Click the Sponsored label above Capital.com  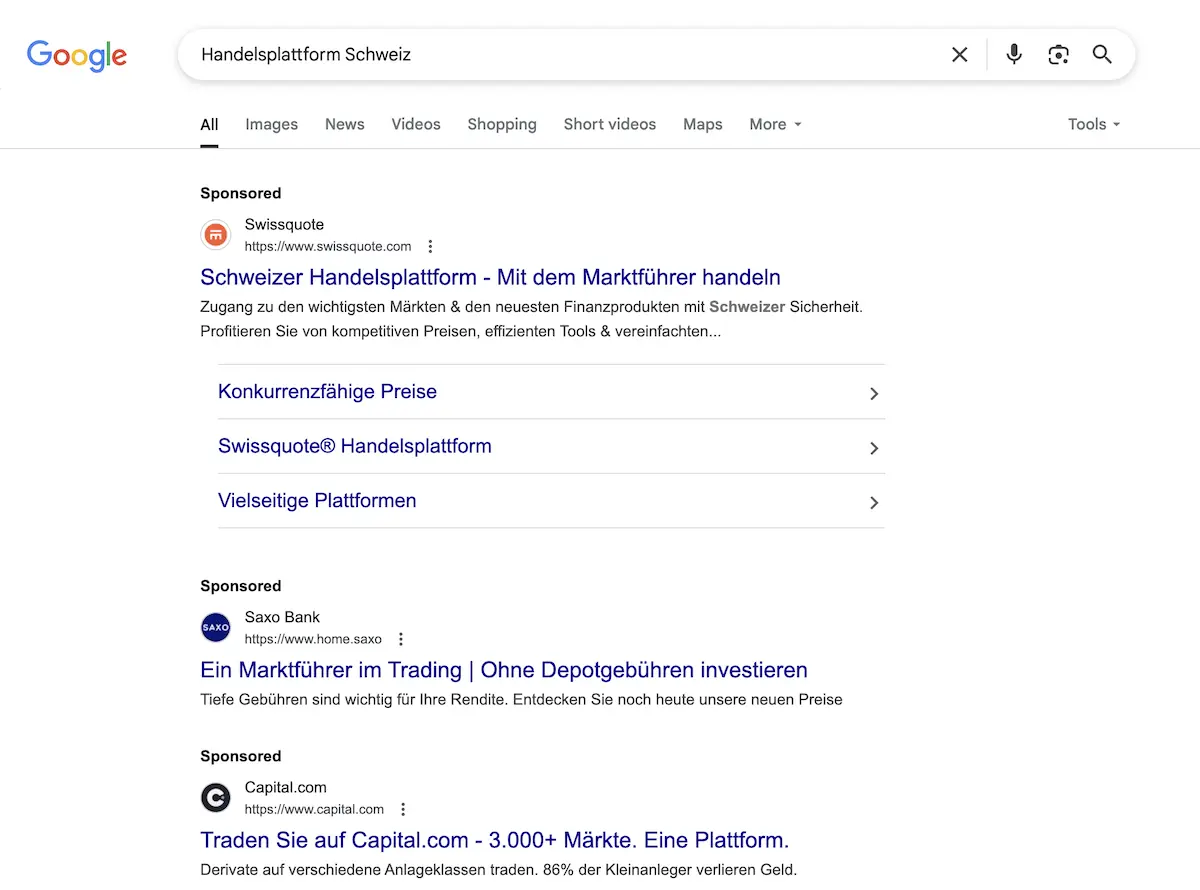(241, 756)
